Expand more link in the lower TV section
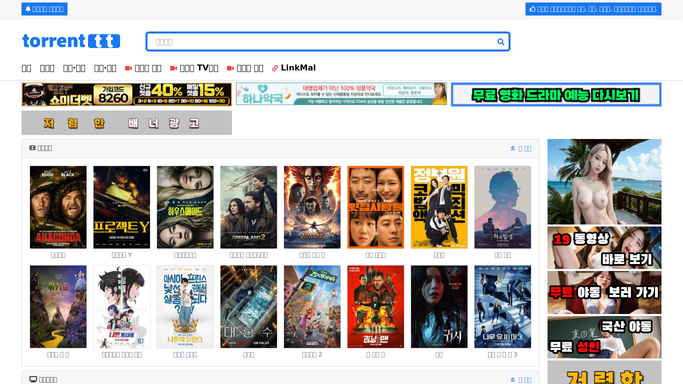This screenshot has height=384, width=683. point(521,380)
